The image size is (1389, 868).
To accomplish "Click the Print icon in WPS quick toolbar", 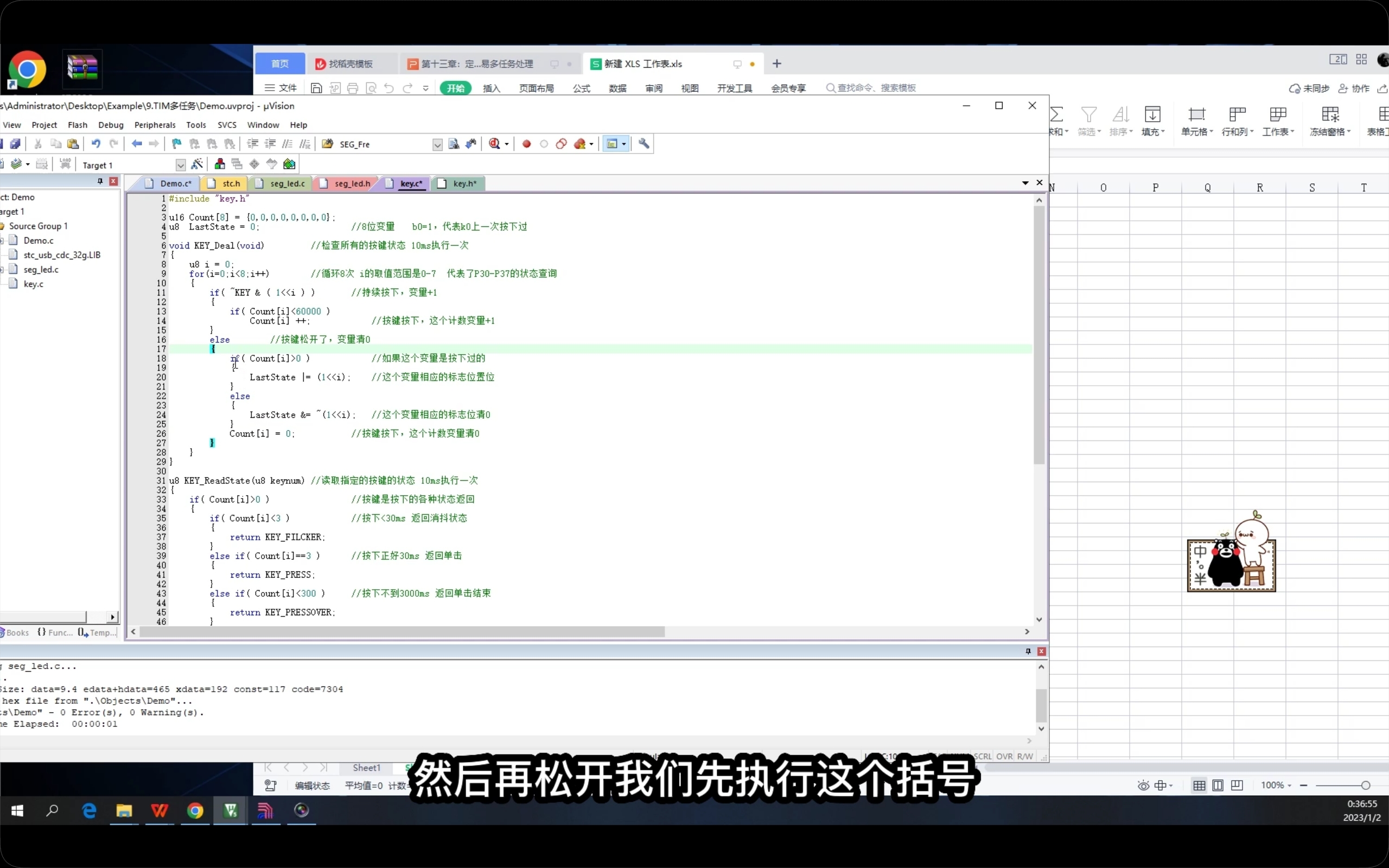I will [353, 88].
